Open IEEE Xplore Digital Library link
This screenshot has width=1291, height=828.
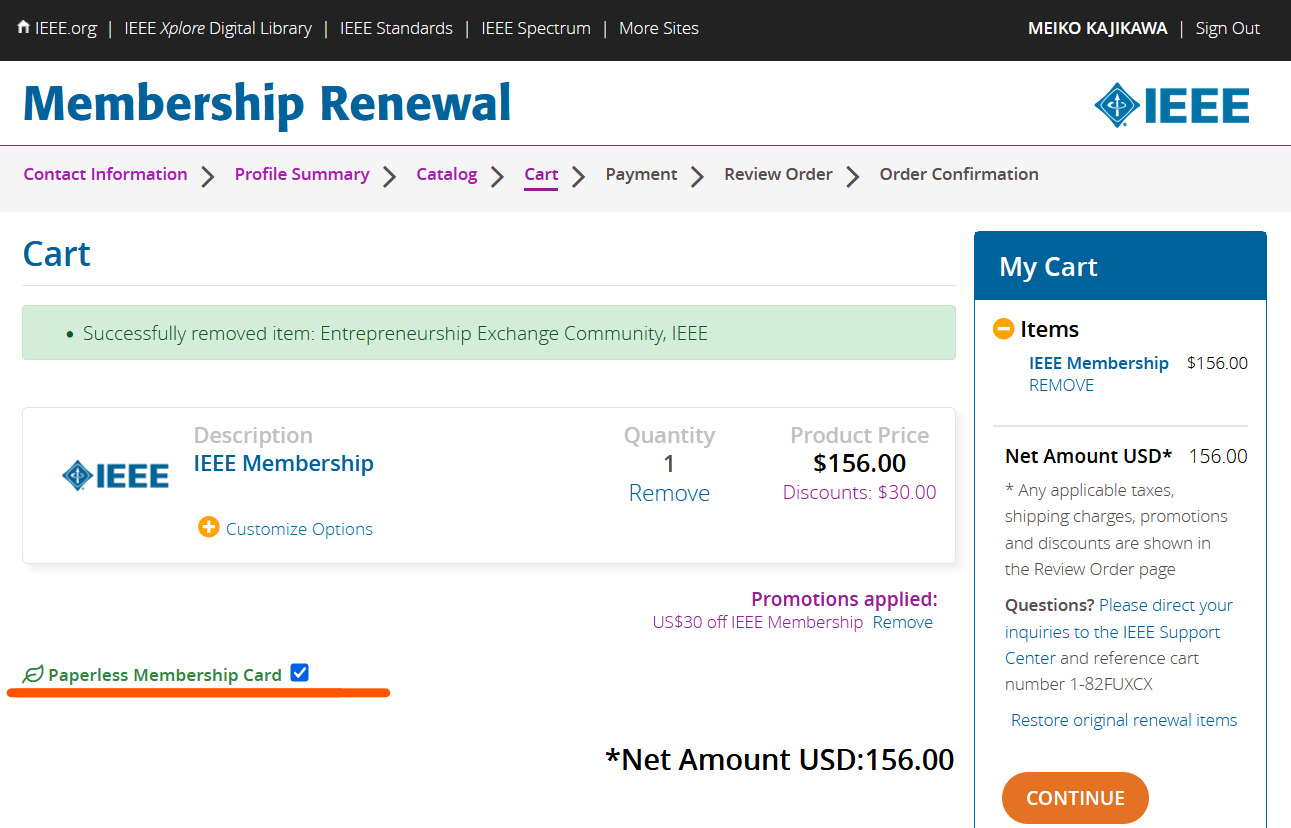tap(218, 28)
